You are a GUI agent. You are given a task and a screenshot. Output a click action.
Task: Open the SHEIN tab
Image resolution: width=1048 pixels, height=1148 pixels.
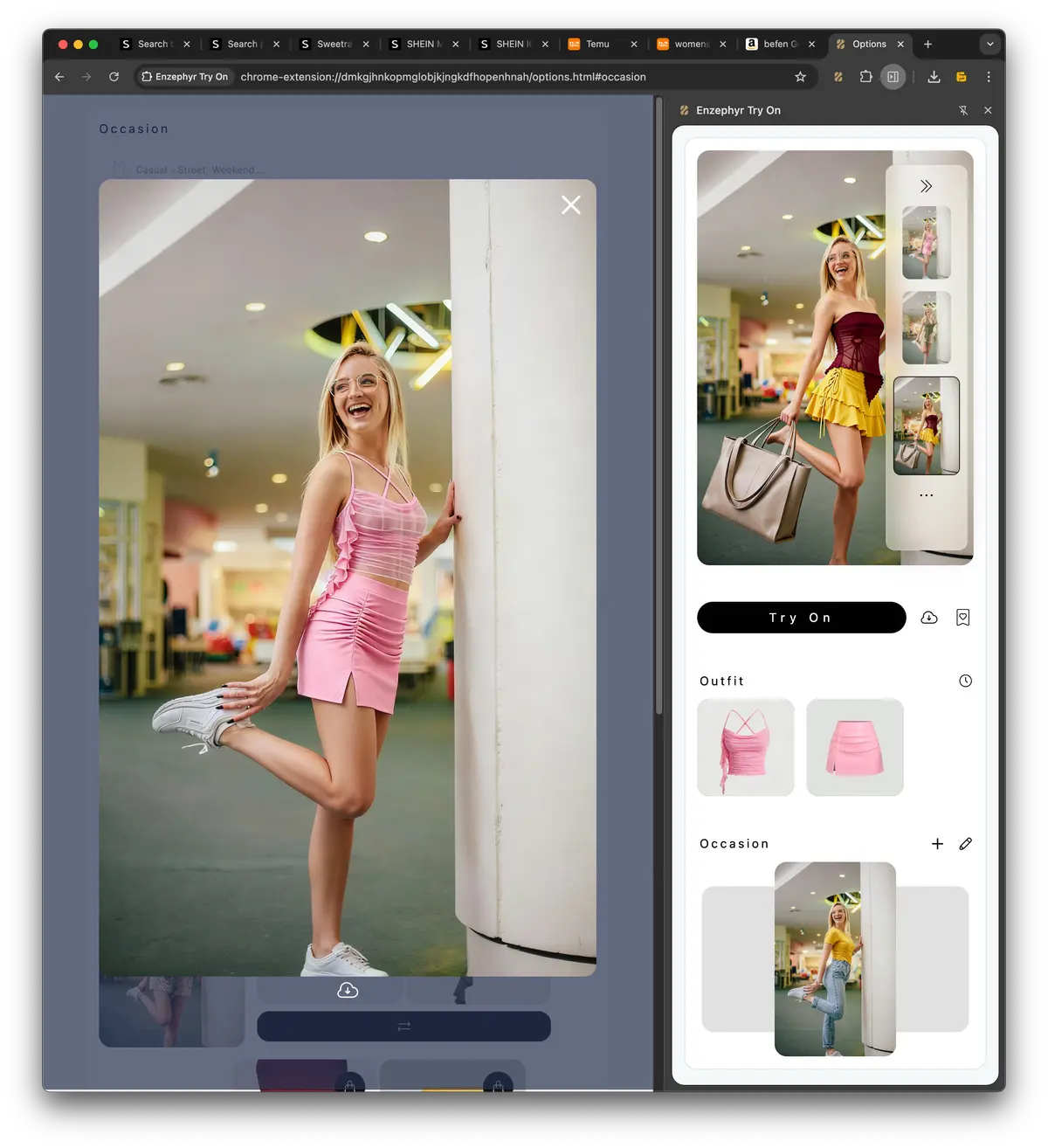[424, 44]
